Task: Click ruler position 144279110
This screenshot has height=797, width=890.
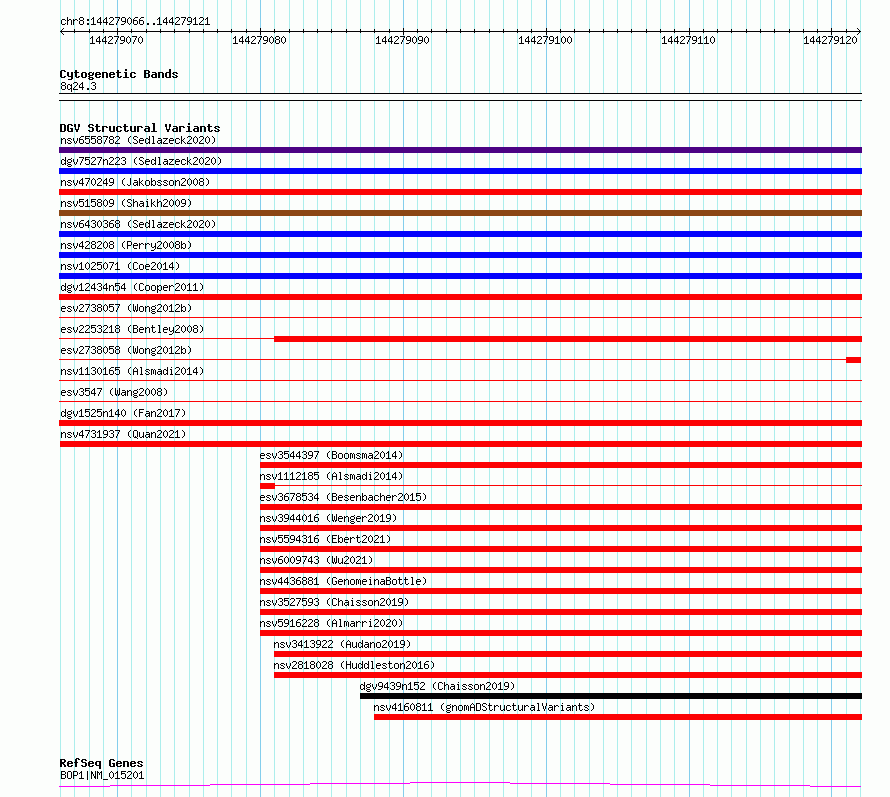Action: click(x=689, y=40)
